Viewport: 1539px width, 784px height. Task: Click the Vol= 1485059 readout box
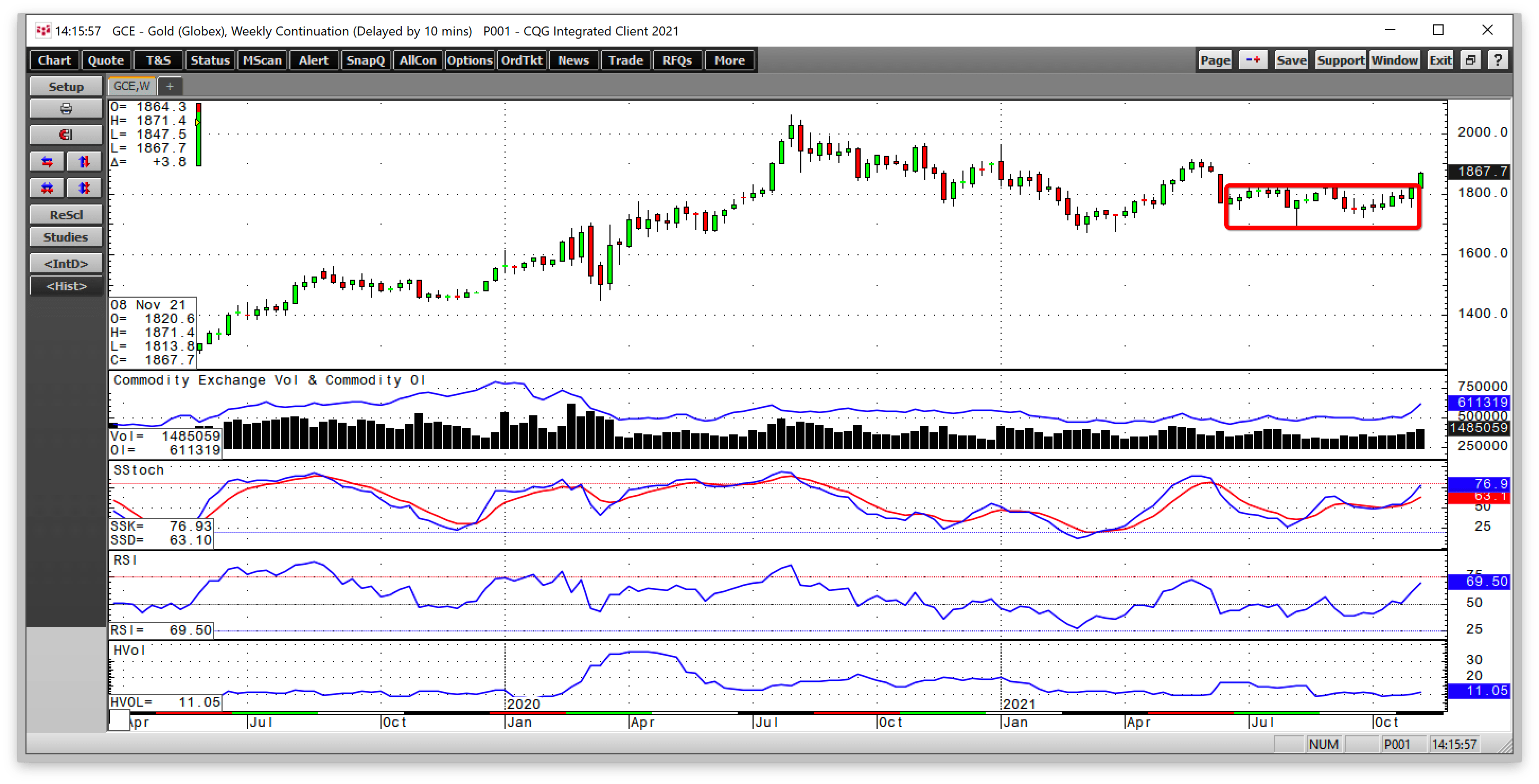[x=165, y=436]
